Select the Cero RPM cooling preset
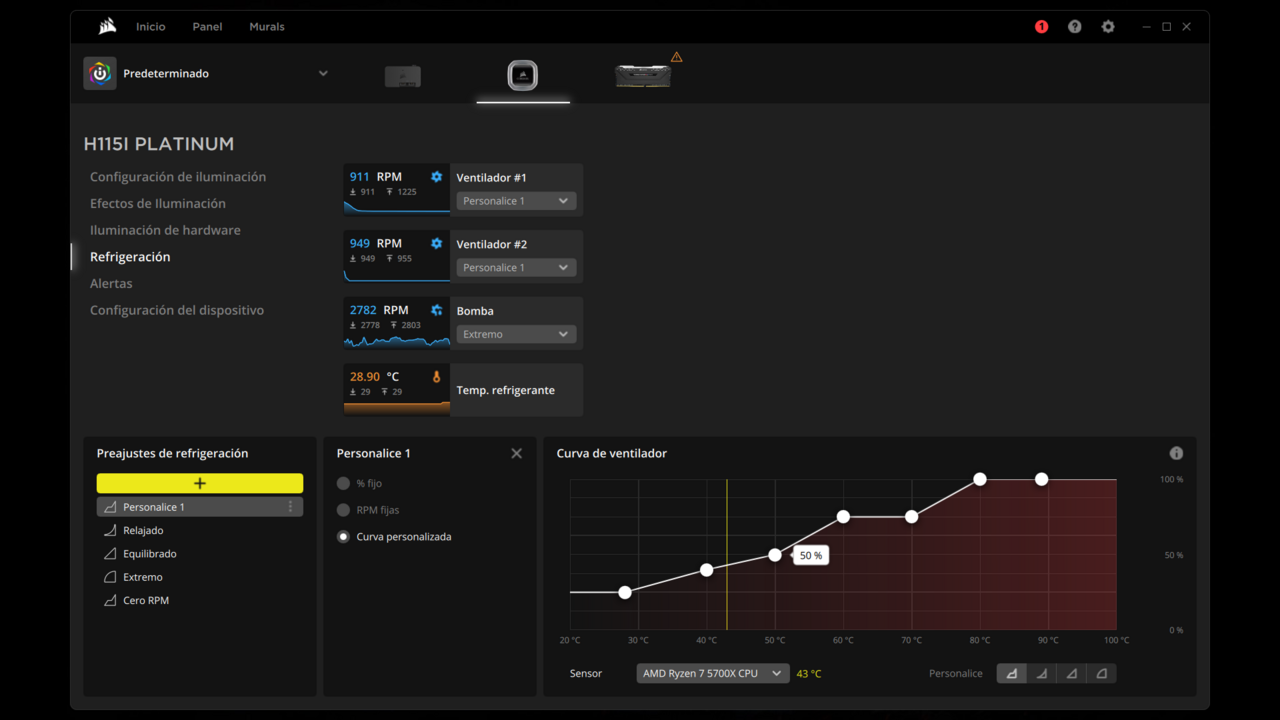Image resolution: width=1280 pixels, height=720 pixels. (x=200, y=600)
